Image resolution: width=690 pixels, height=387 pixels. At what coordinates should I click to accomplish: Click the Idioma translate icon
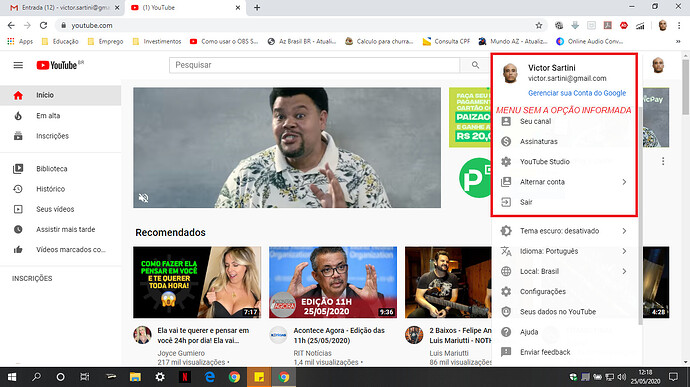coord(506,251)
